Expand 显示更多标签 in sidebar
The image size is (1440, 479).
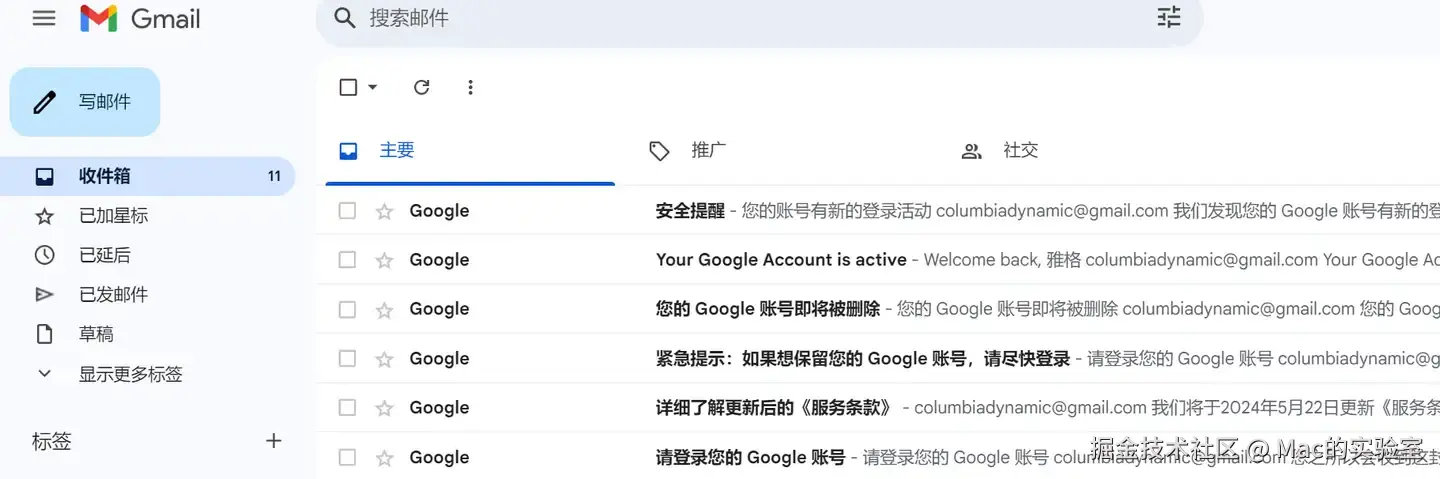pos(130,374)
